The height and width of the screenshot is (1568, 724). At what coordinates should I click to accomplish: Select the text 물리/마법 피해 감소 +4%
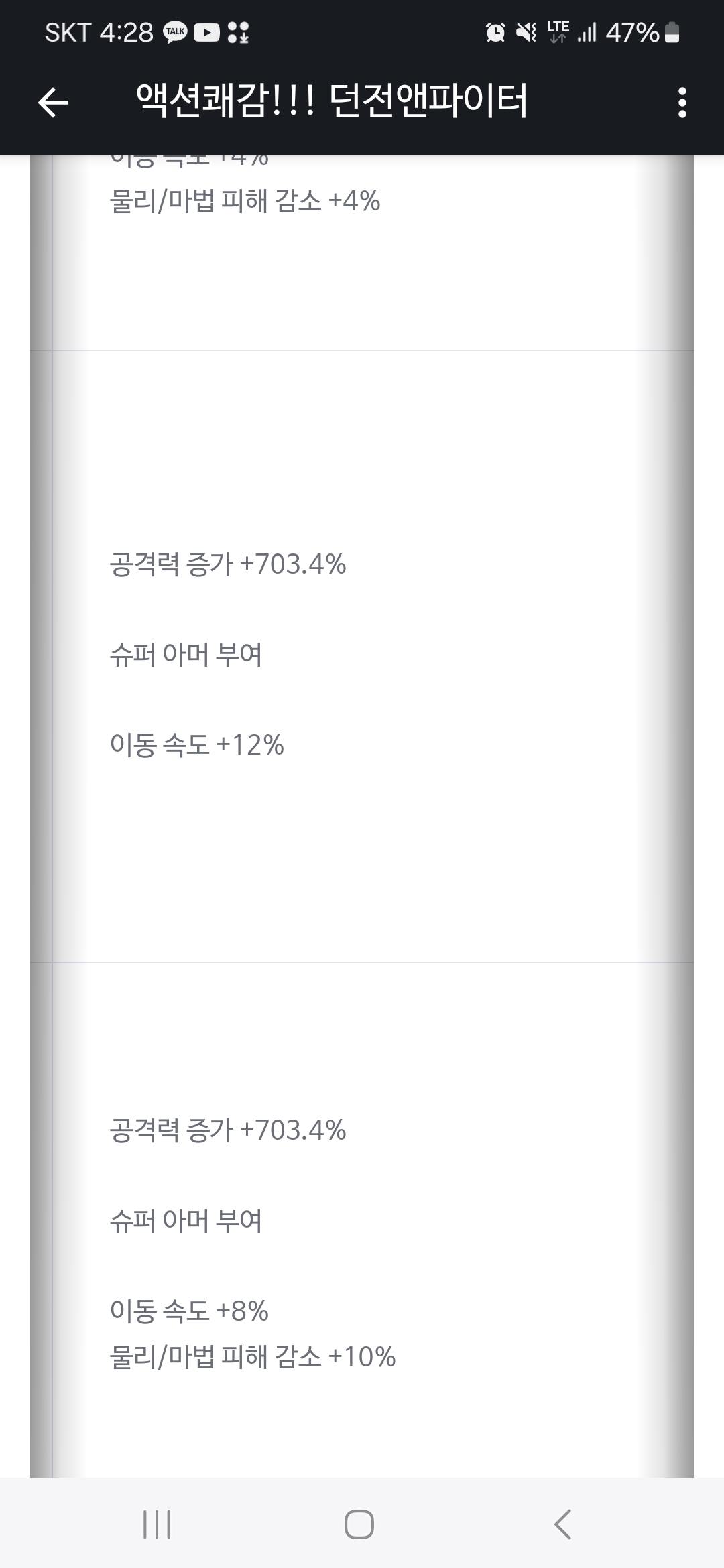click(245, 201)
